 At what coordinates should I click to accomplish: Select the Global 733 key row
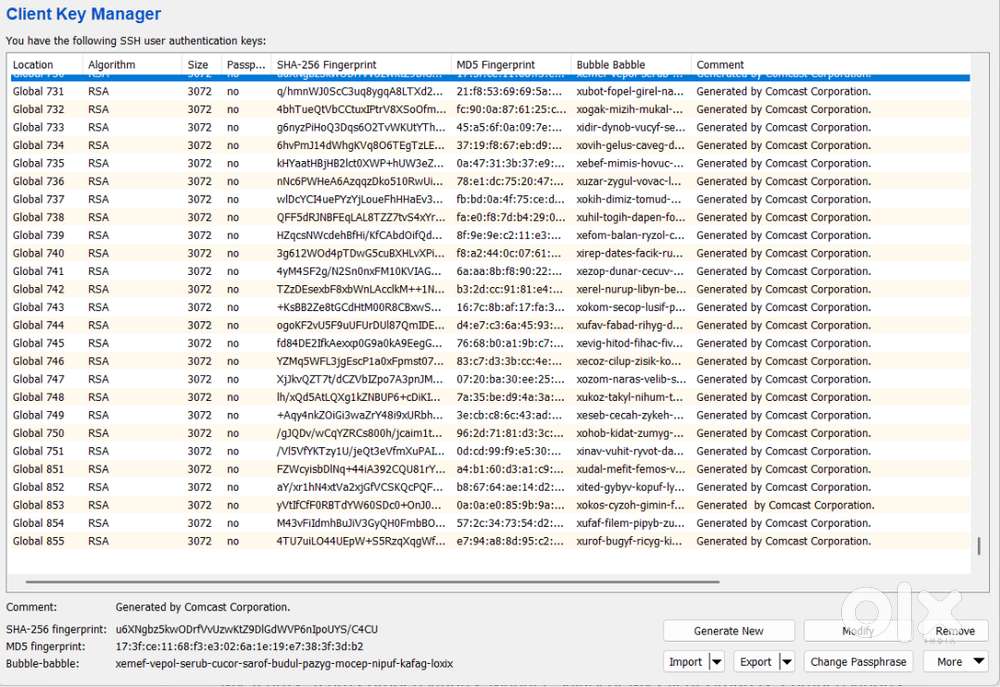point(489,127)
